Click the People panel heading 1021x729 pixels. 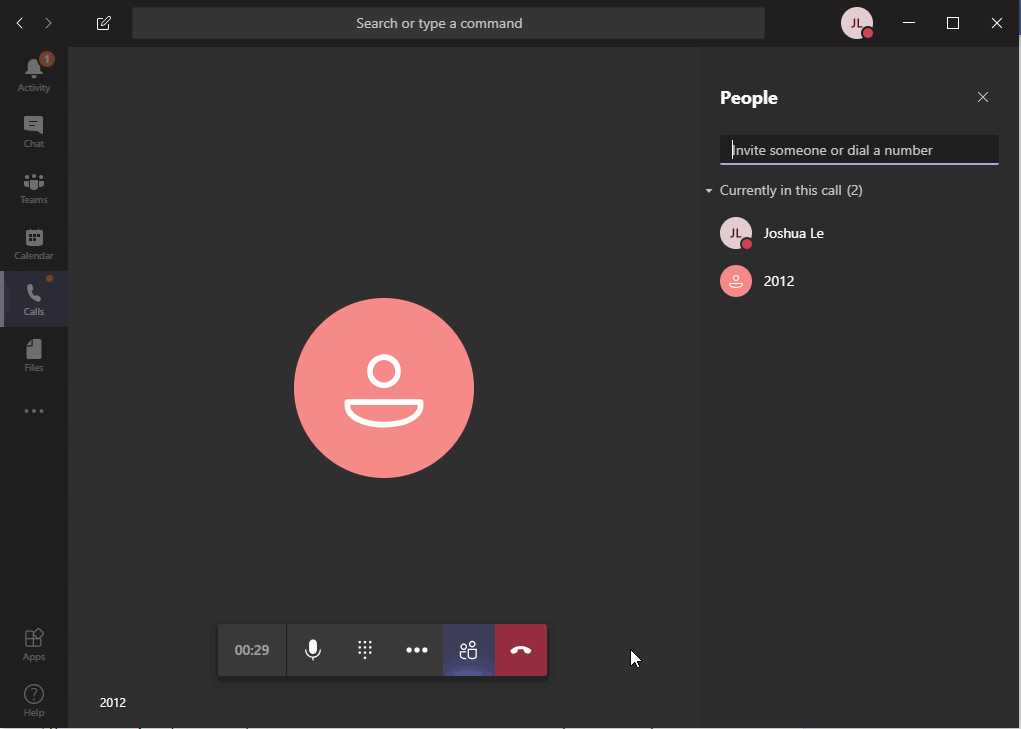point(749,98)
